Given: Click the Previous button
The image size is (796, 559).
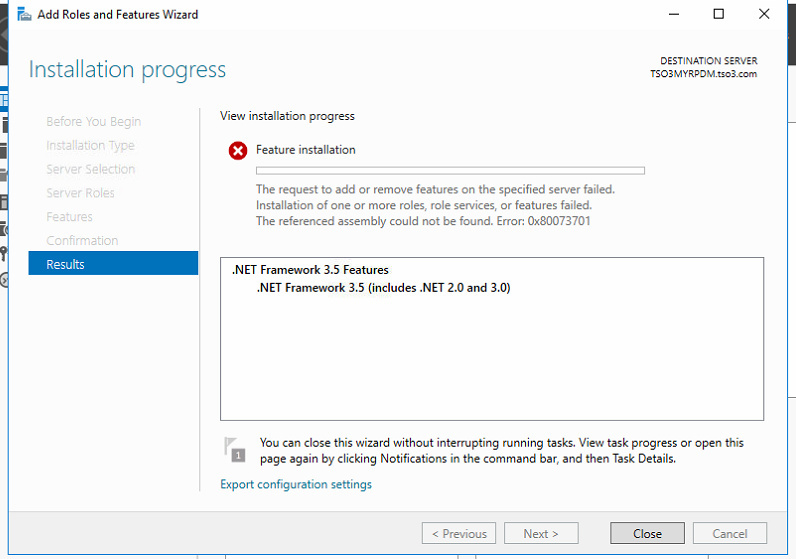Looking at the screenshot, I should pos(459,533).
